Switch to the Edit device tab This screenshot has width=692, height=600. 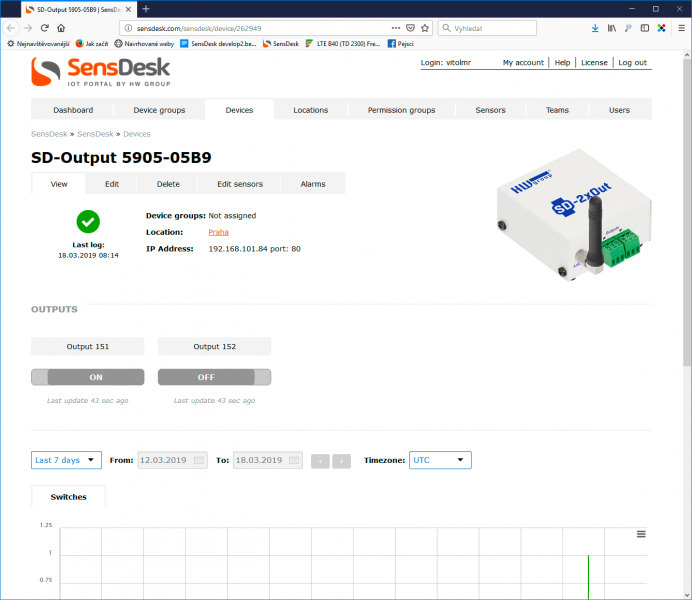coord(112,184)
